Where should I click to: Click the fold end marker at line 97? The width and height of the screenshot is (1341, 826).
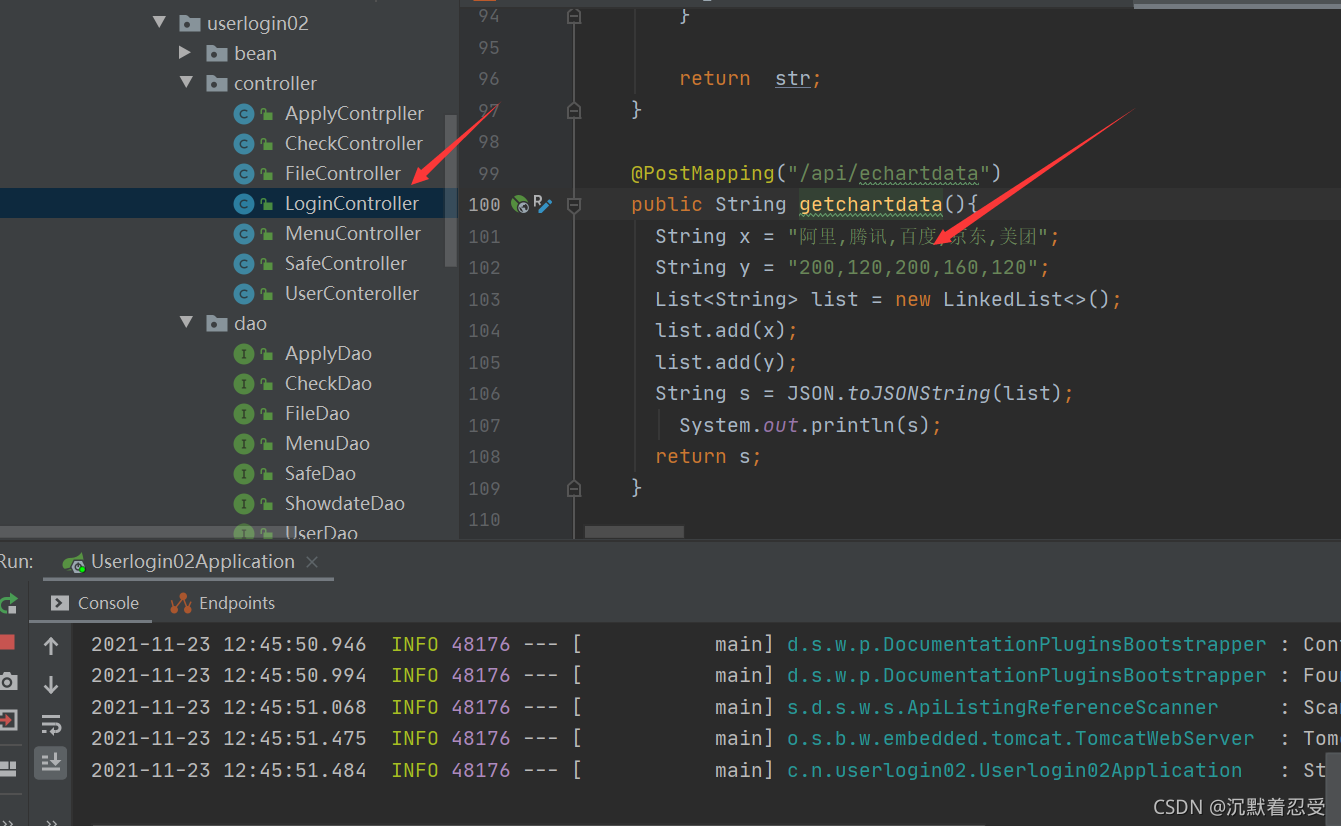click(574, 110)
